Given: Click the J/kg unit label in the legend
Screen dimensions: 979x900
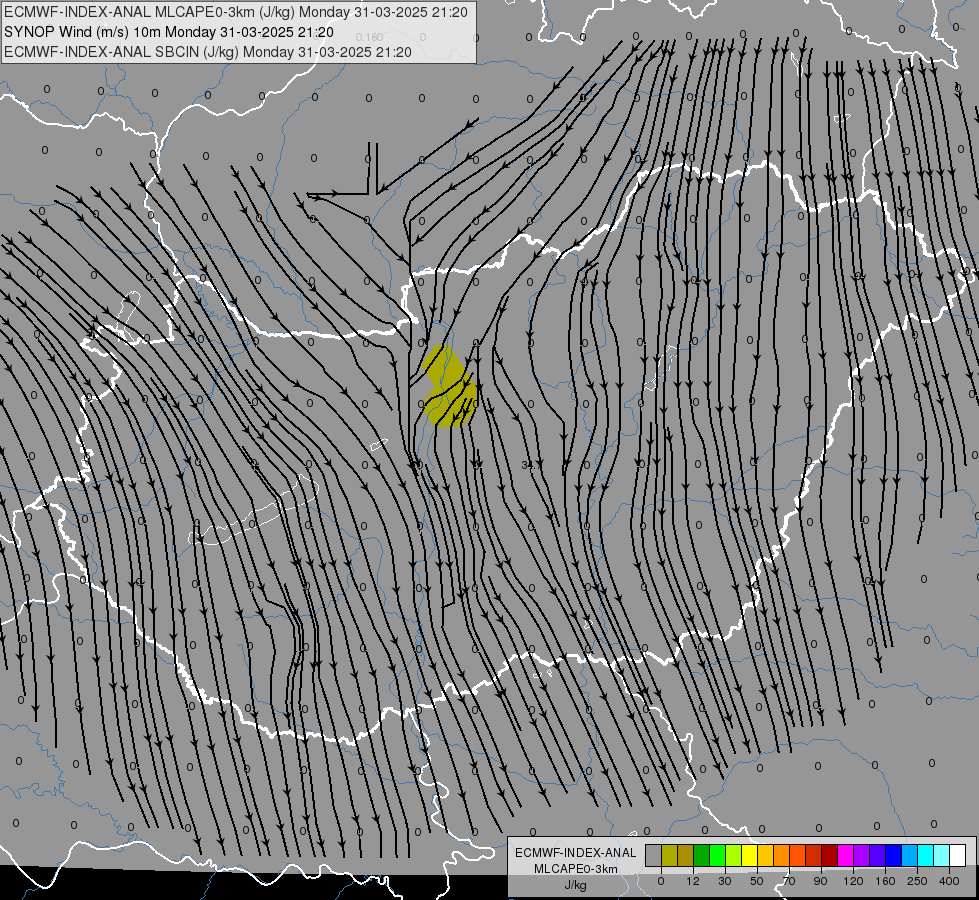Looking at the screenshot, I should tap(576, 885).
